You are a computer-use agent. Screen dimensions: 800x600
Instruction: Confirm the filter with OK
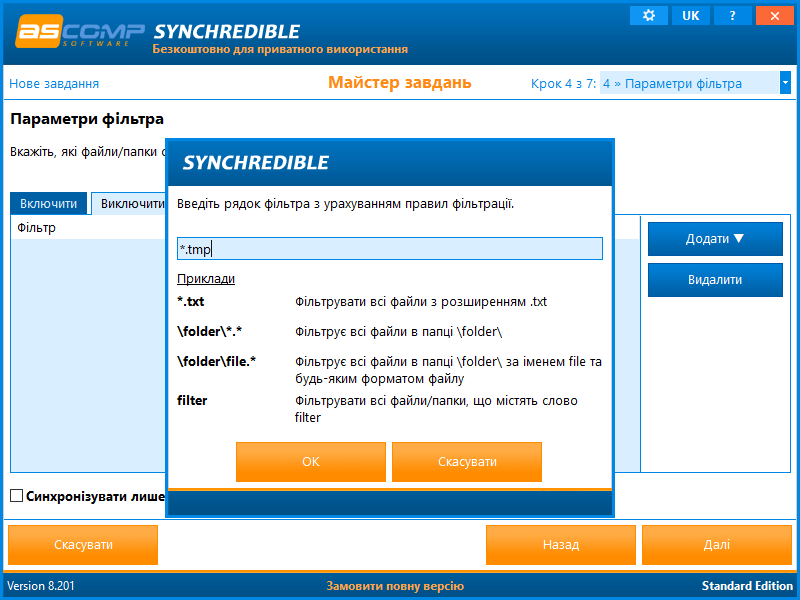click(311, 462)
